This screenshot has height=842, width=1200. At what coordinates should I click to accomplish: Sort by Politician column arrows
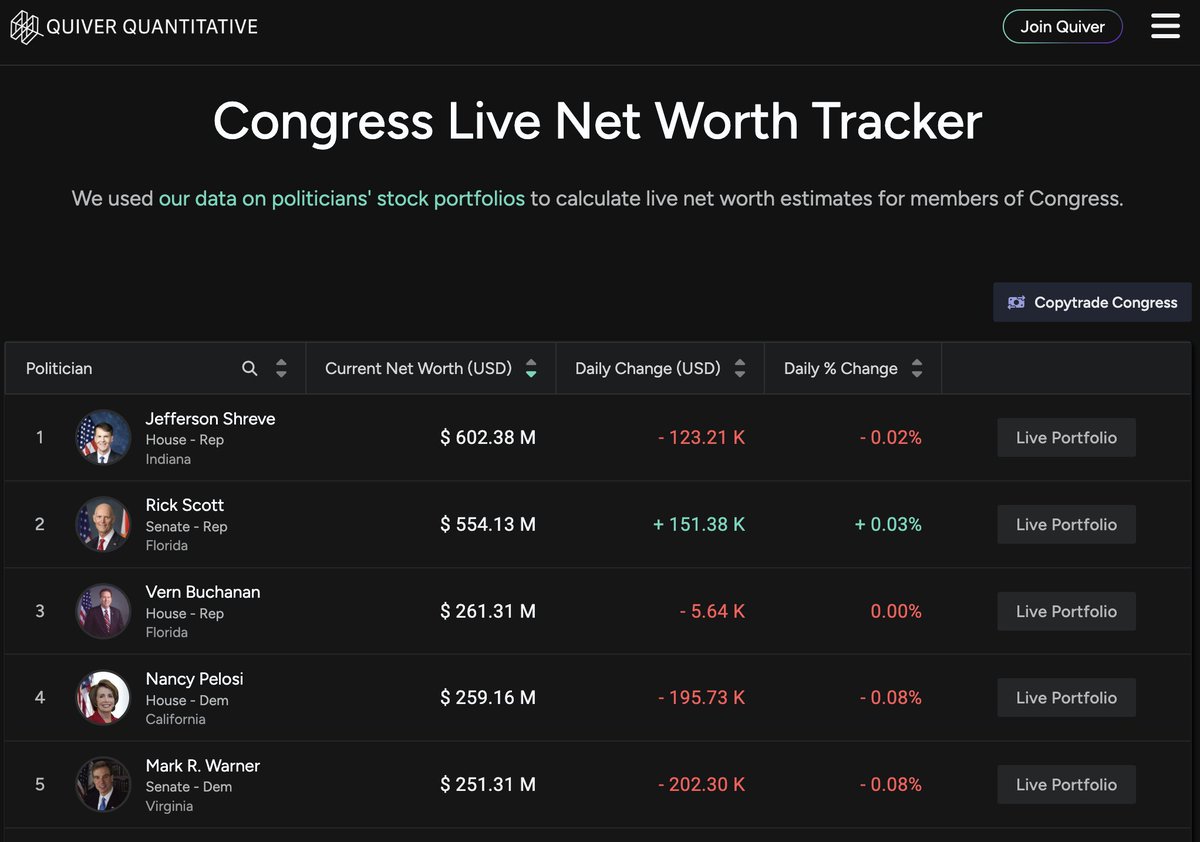pos(281,368)
